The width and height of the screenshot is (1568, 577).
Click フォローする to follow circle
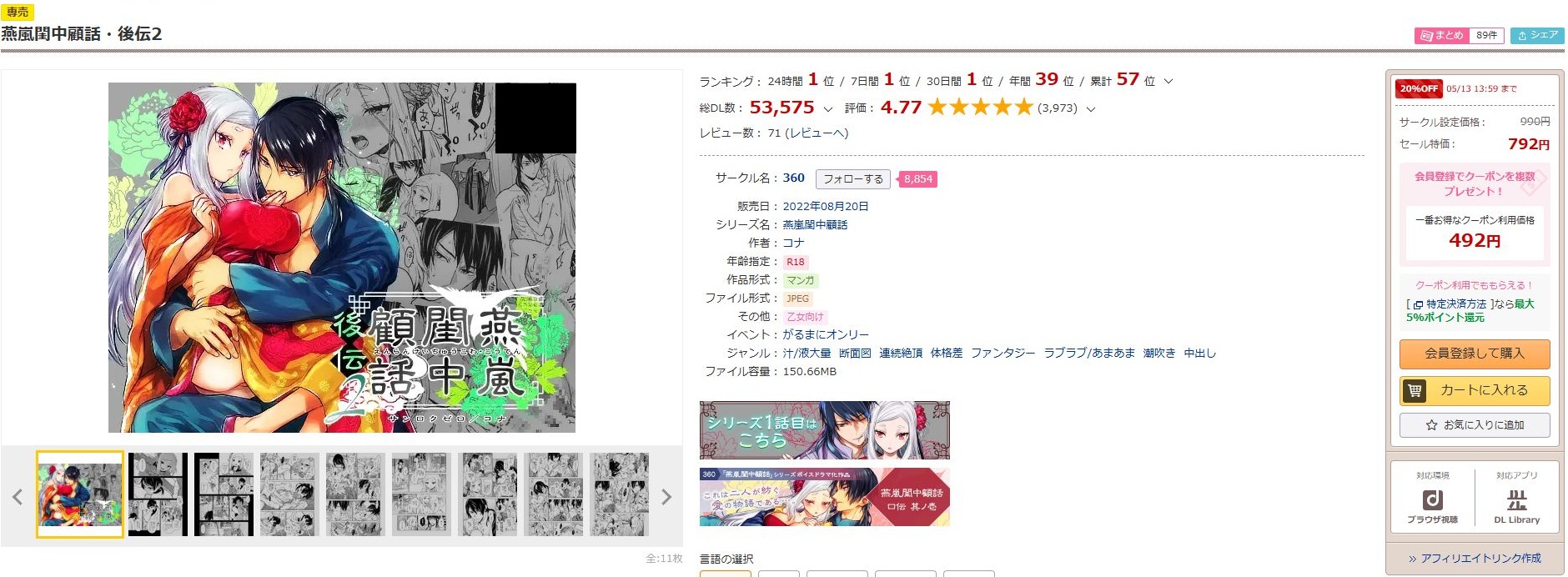point(853,179)
